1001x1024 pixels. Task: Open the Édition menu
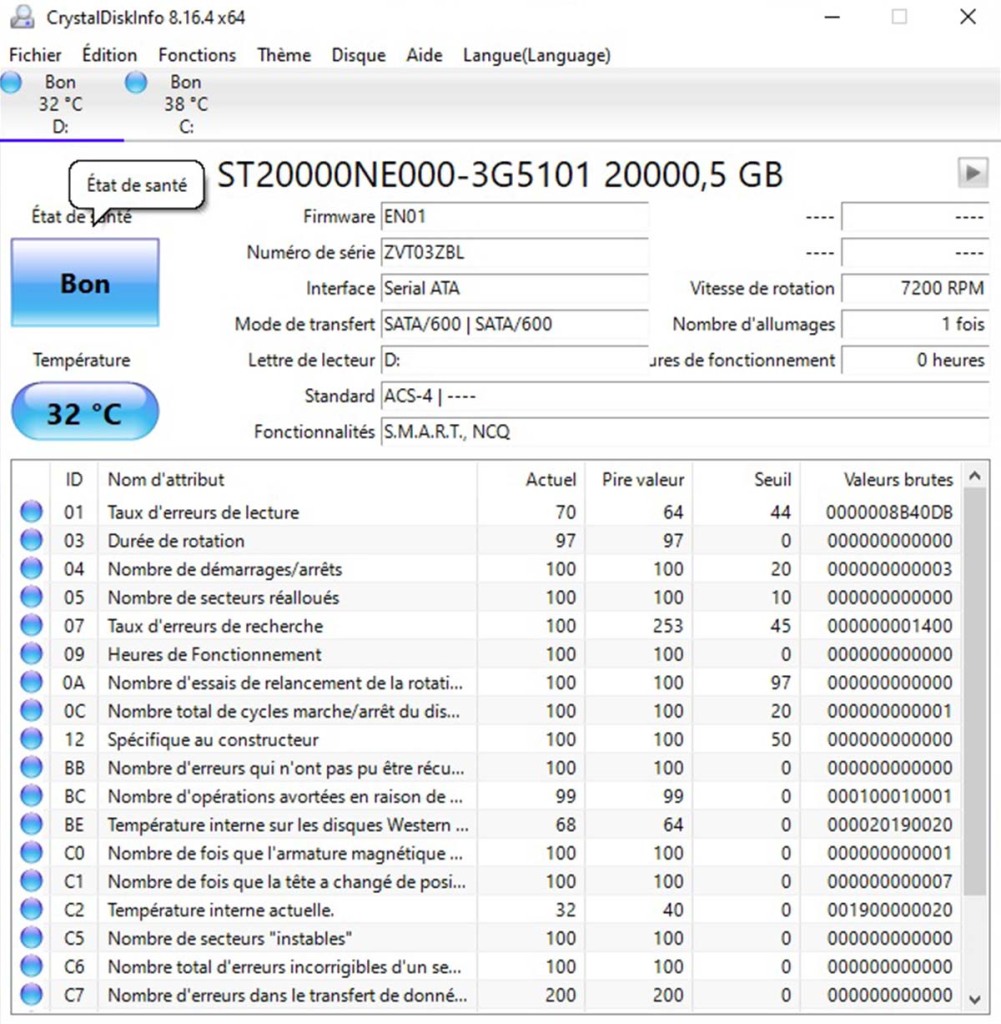(109, 55)
